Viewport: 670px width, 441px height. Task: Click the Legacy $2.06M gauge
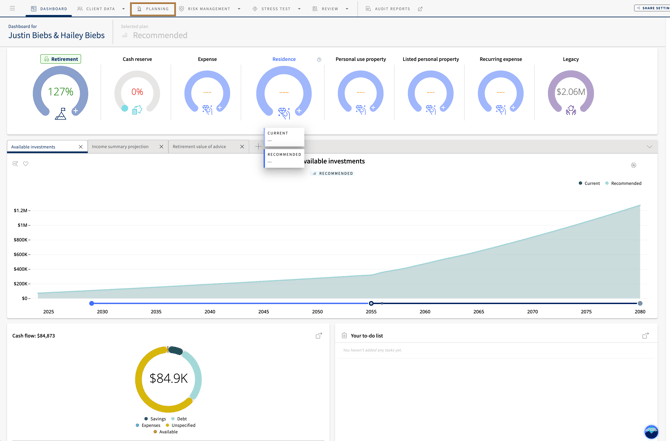(x=571, y=91)
